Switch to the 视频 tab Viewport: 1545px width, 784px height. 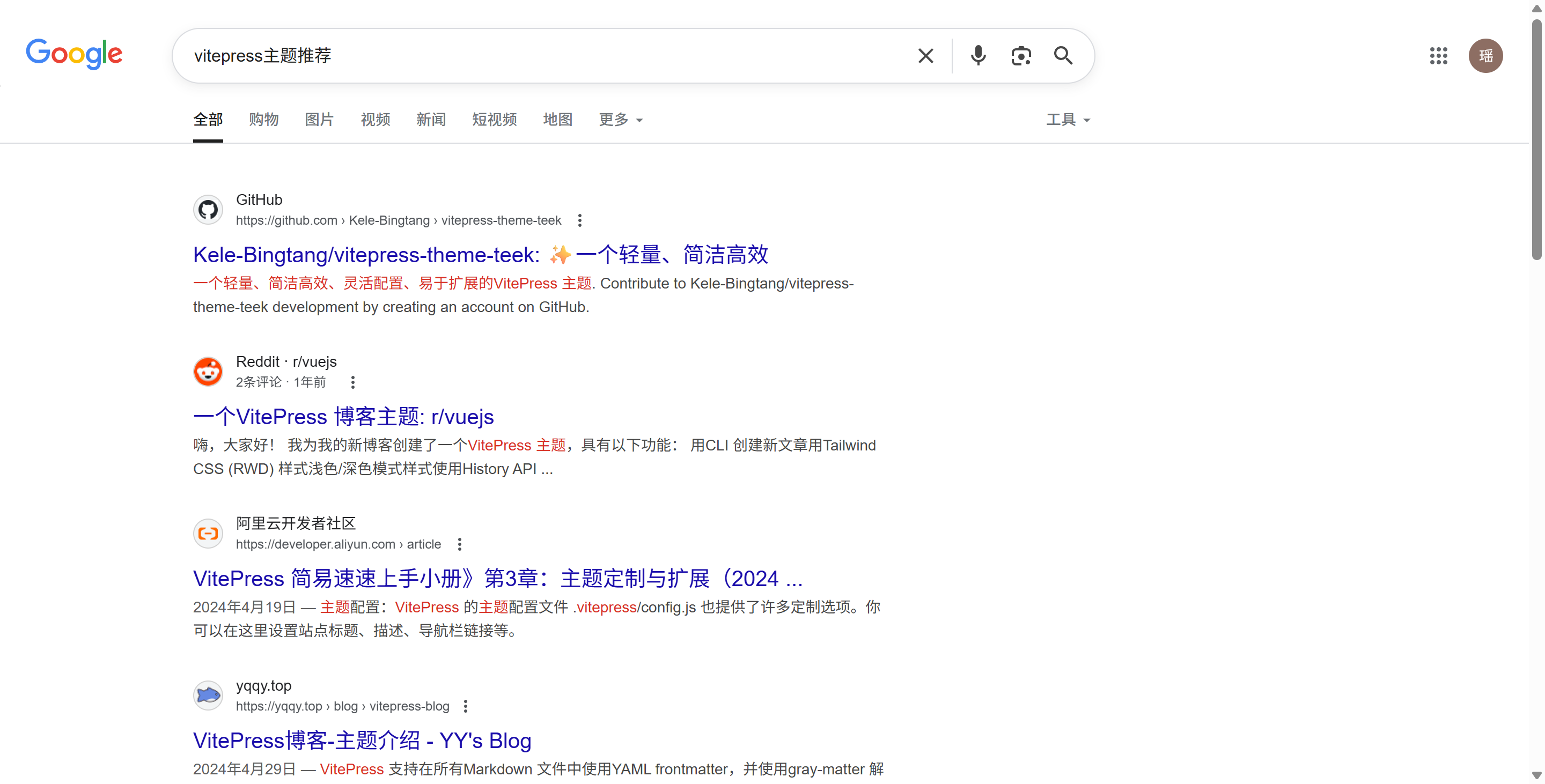pyautogui.click(x=376, y=120)
